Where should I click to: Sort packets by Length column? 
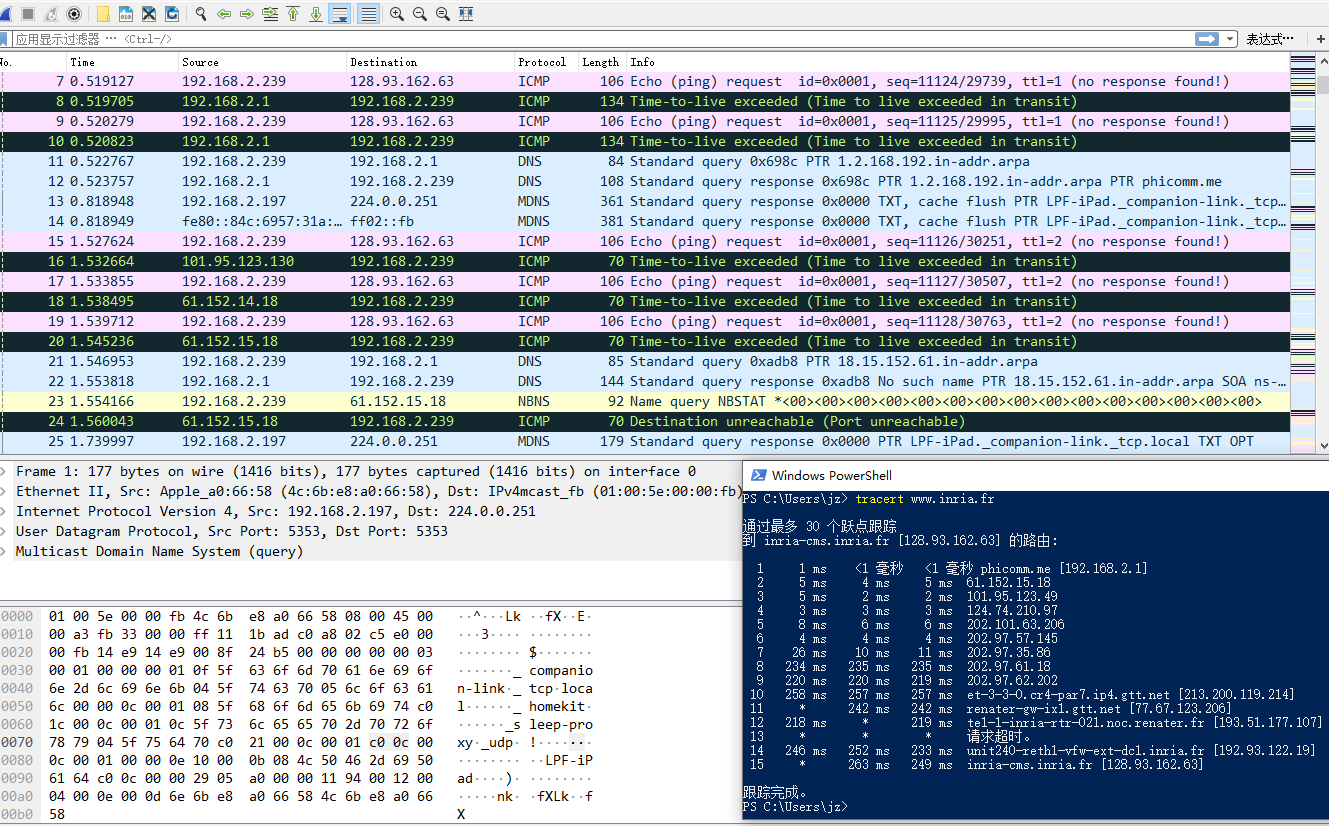point(602,62)
